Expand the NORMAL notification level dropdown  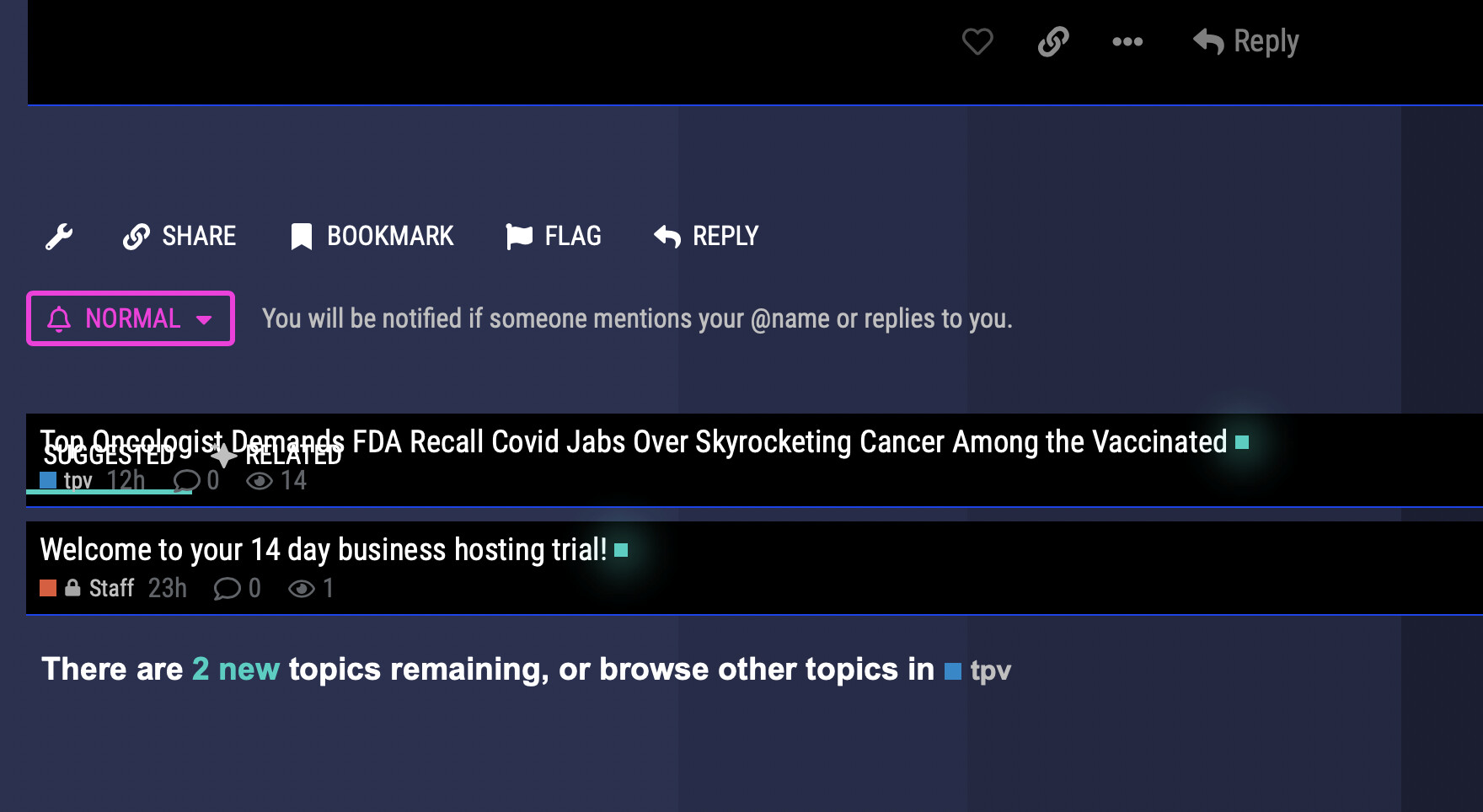[131, 318]
